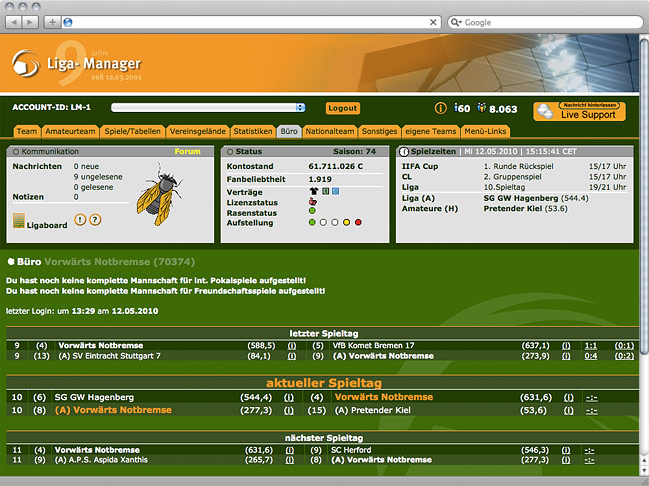Switch to the Statistiken tab
The width and height of the screenshot is (649, 486).
tap(253, 131)
